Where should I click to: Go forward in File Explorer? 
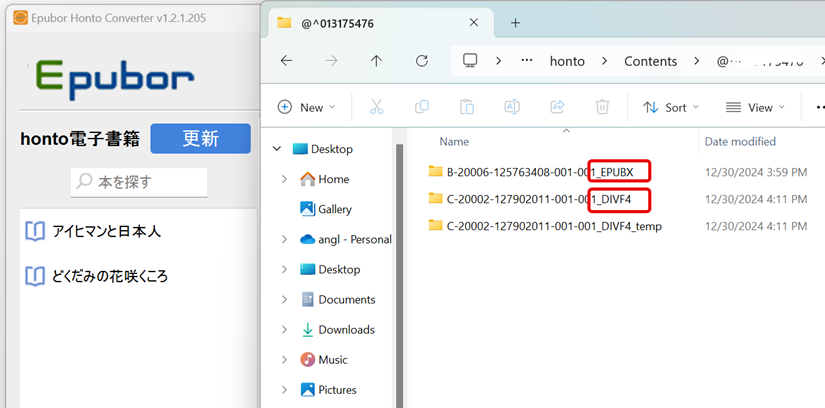click(x=331, y=61)
